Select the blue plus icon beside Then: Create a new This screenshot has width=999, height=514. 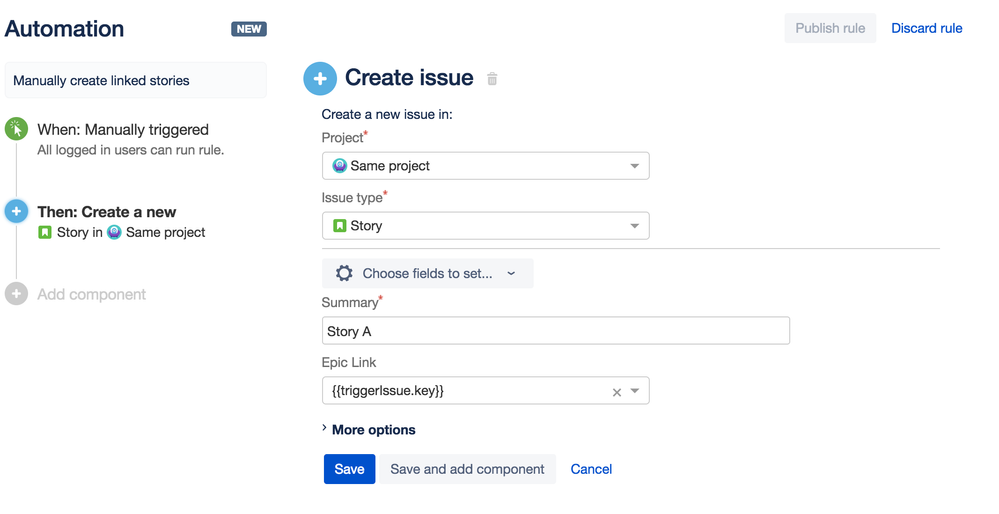pos(17,211)
